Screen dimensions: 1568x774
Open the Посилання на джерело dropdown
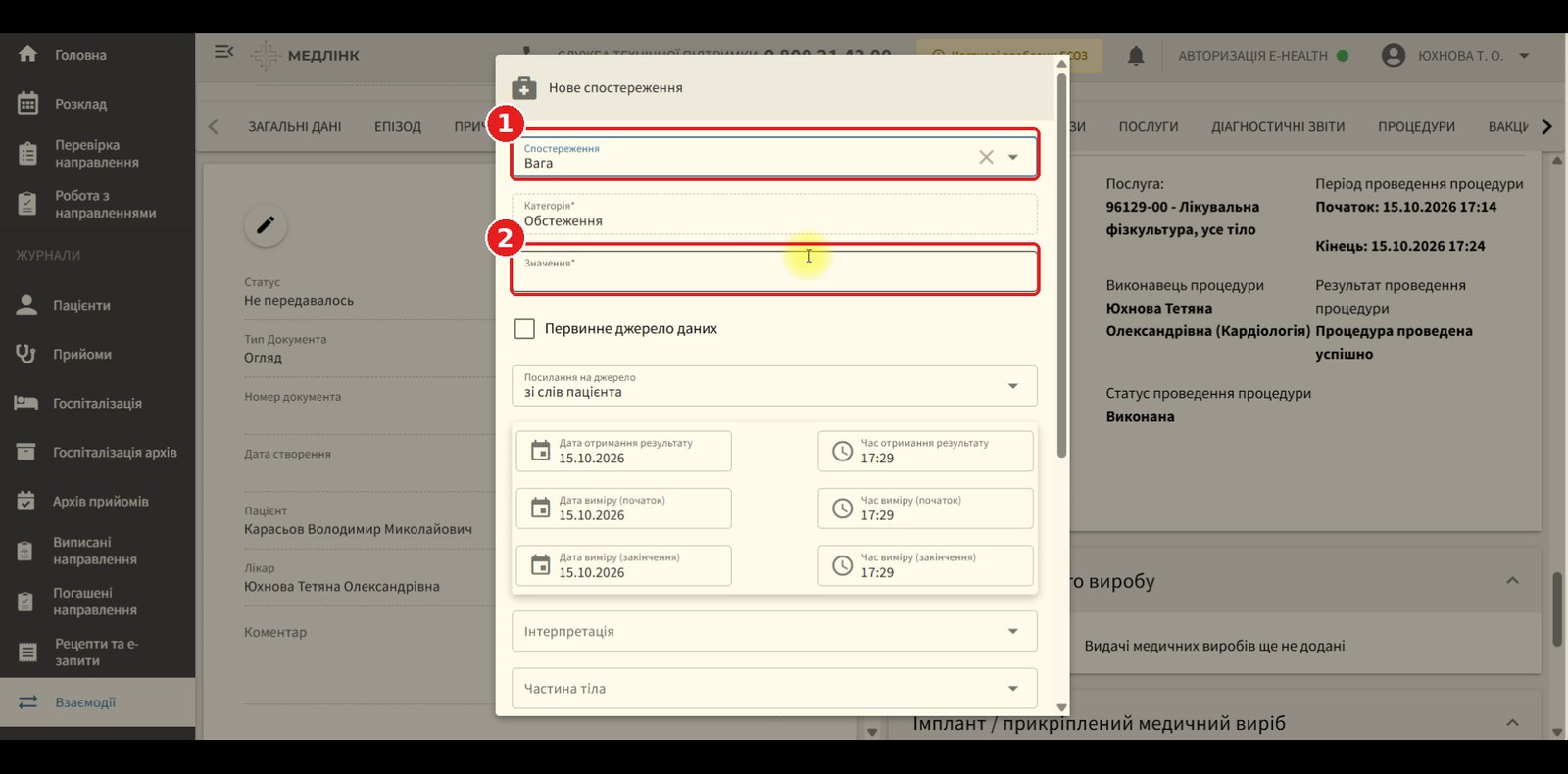774,385
